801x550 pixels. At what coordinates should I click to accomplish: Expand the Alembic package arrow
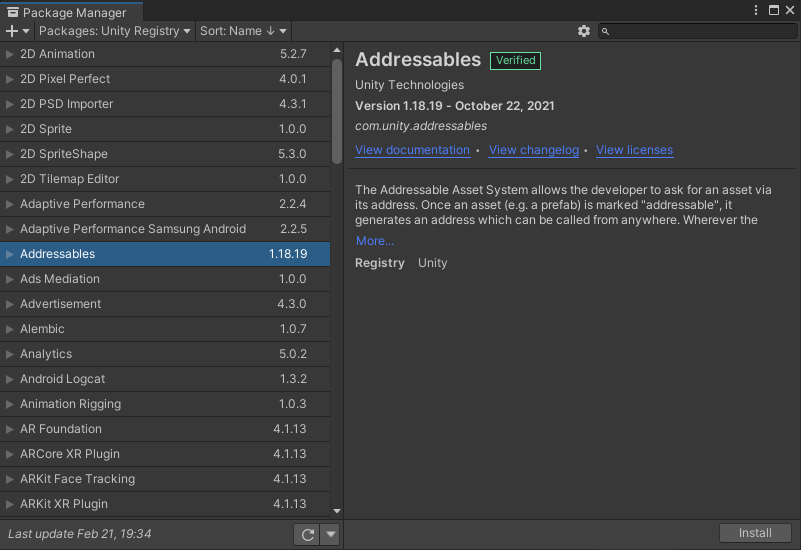9,329
